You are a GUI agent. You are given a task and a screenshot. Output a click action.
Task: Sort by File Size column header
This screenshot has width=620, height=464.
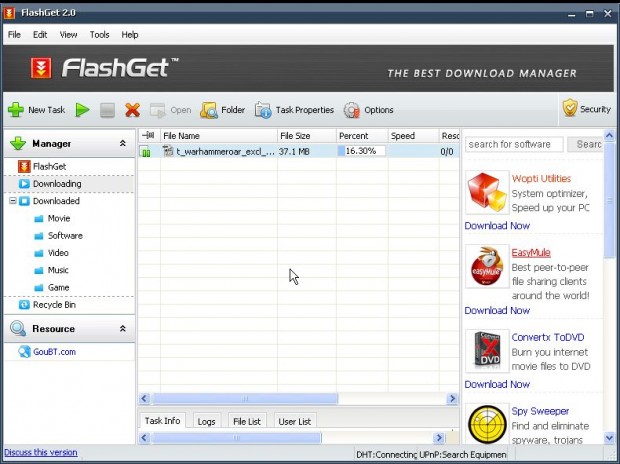[307, 136]
